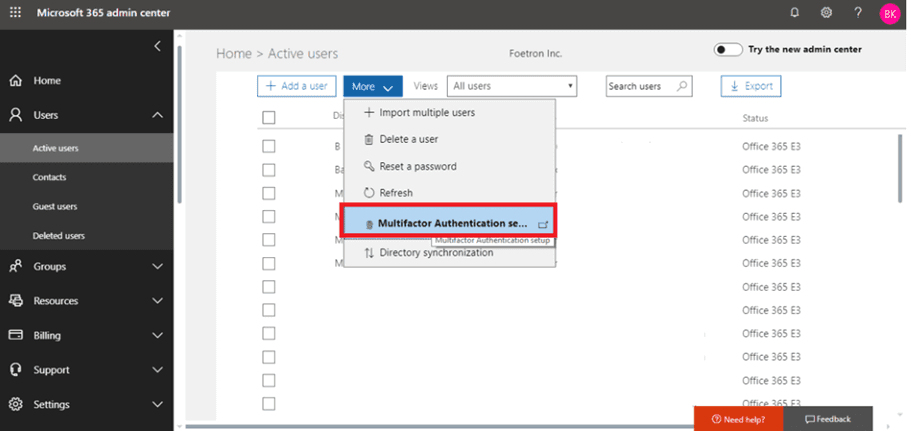Click Microsoft 365 admin center title
Image resolution: width=908 pixels, height=431 pixels.
[x=104, y=13]
